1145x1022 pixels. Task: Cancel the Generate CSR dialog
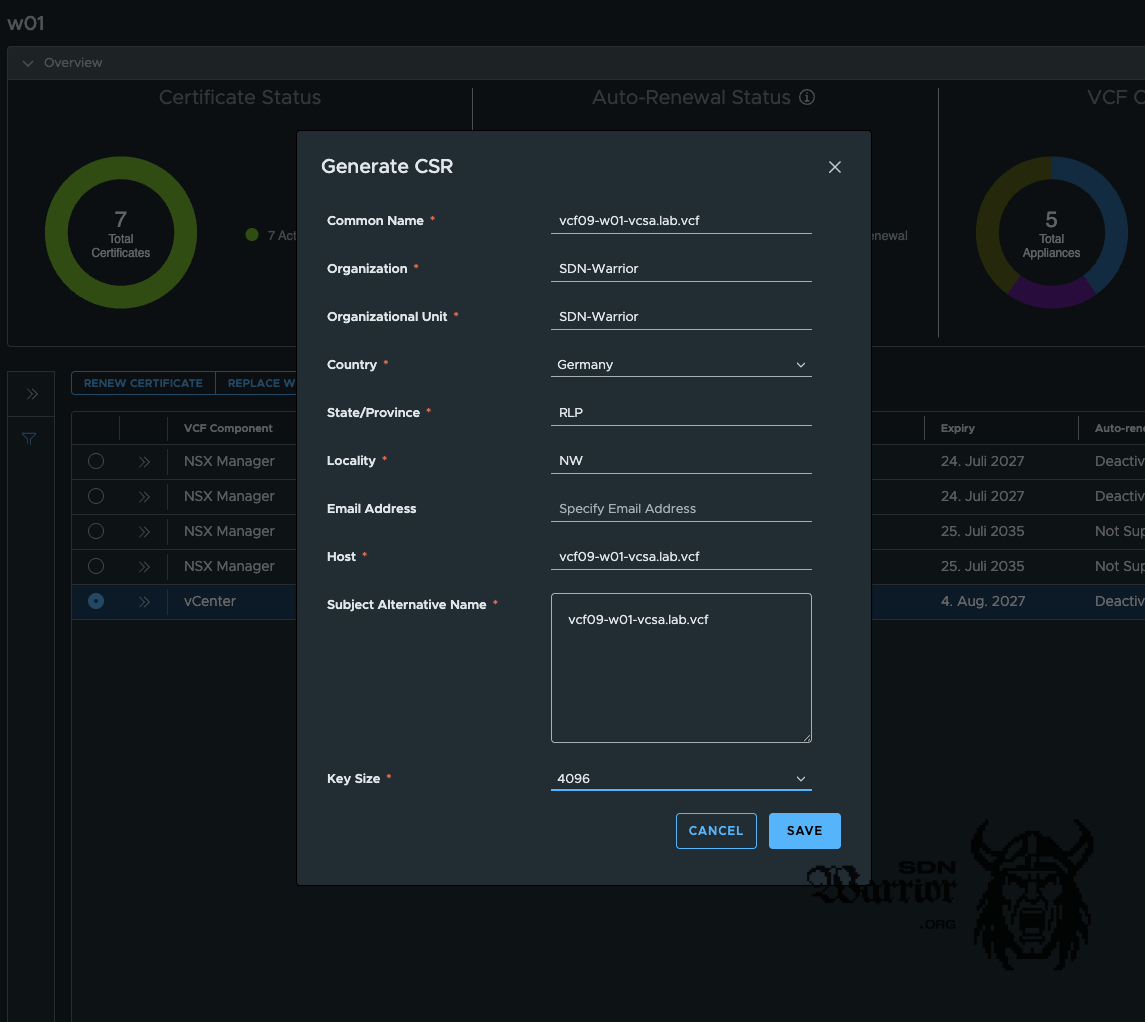click(x=716, y=831)
